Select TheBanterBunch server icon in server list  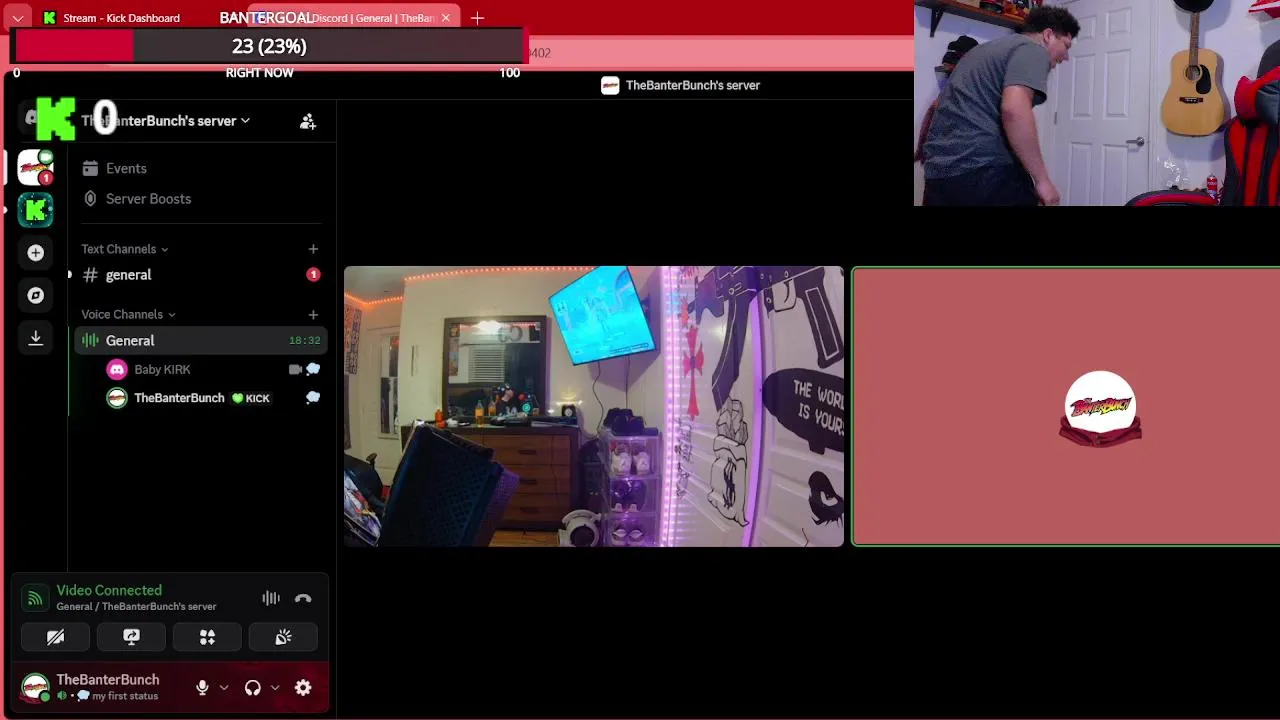36,168
